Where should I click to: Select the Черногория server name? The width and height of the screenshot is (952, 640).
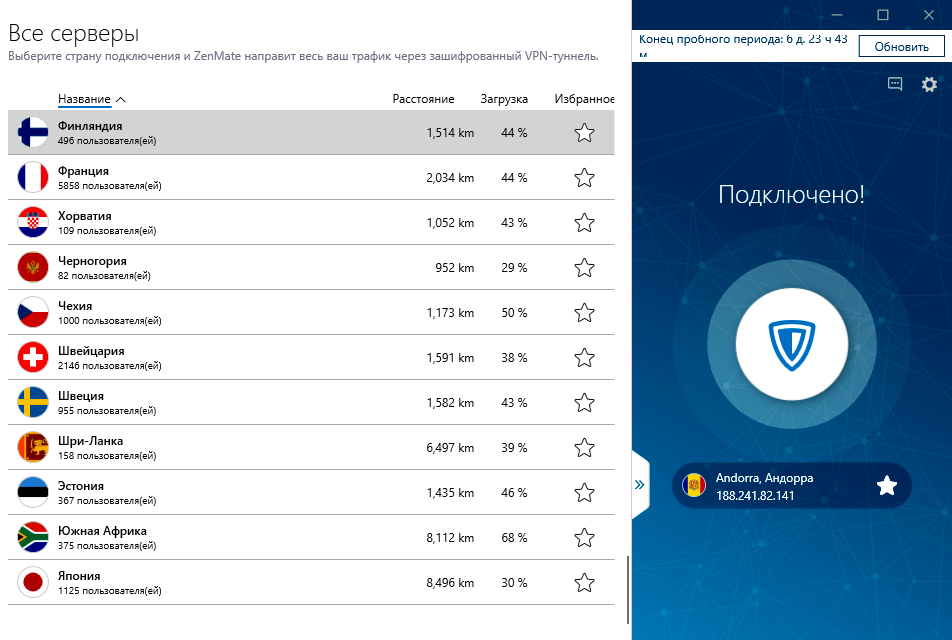tap(92, 260)
